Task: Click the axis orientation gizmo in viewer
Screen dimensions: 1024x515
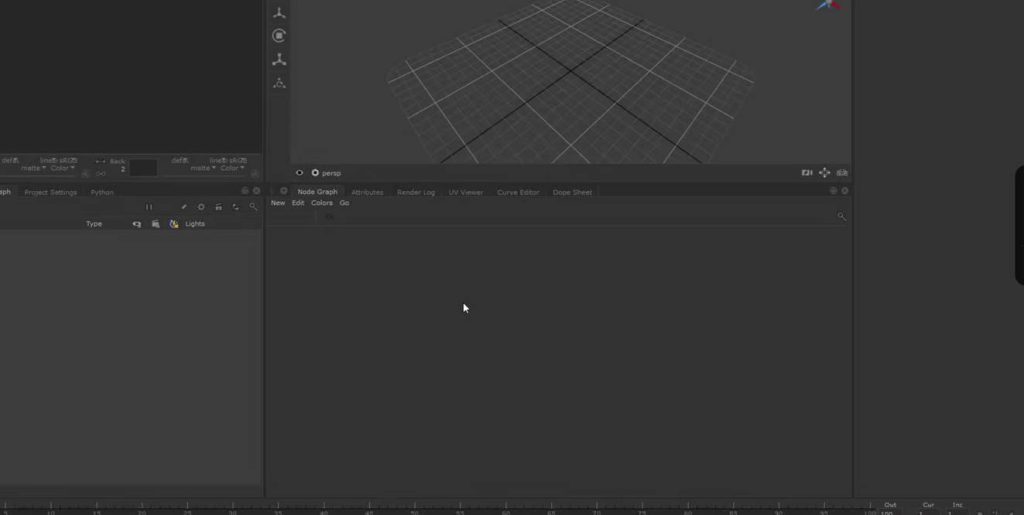Action: point(827,5)
